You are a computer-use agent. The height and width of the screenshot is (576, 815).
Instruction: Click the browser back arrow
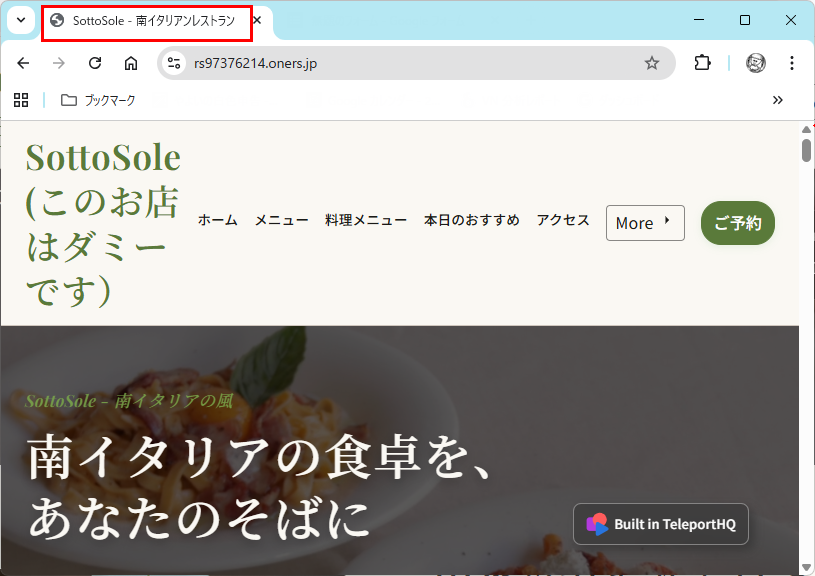pos(23,62)
